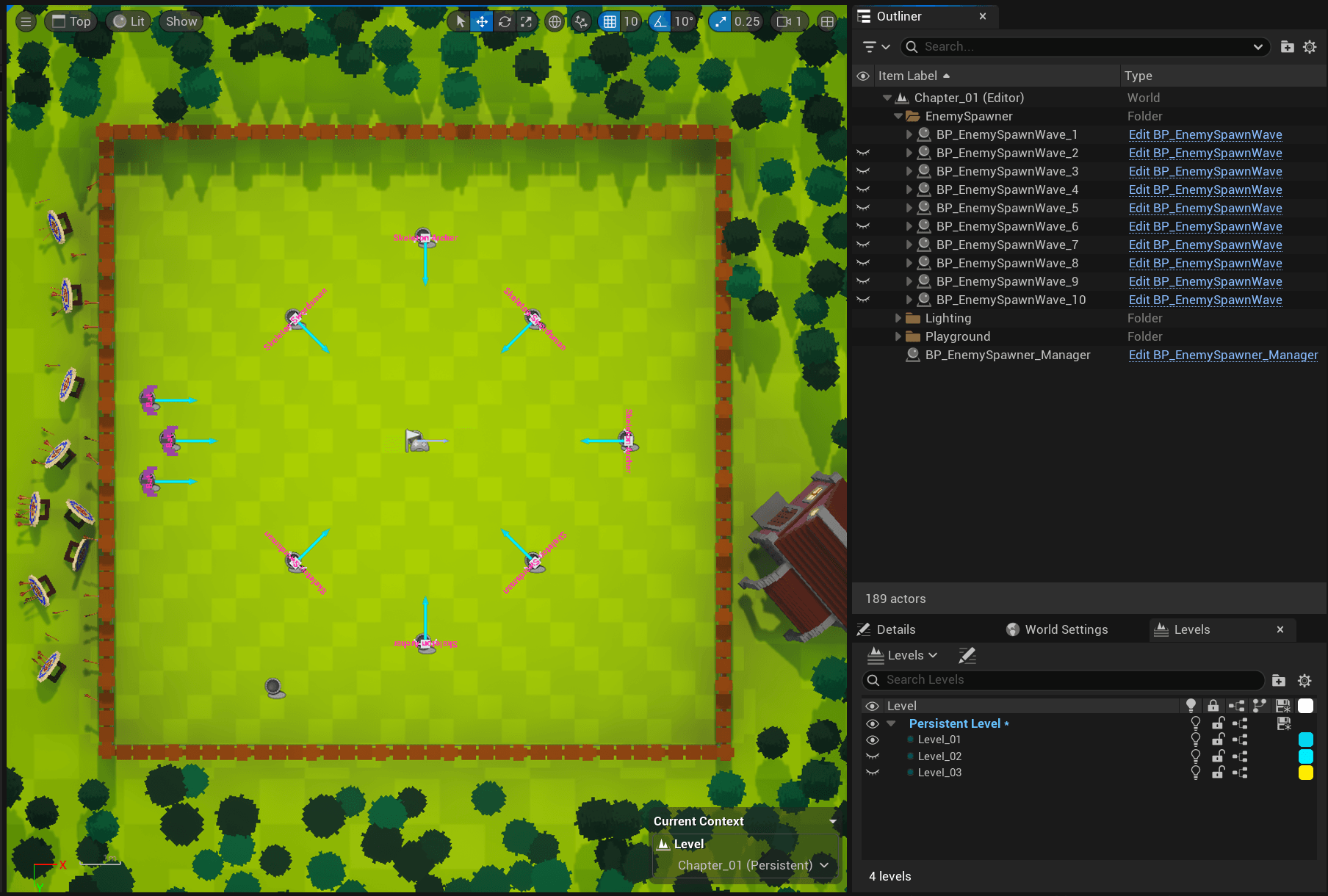Select the Rotate transform tool
Image resolution: width=1328 pixels, height=896 pixels.
coord(505,22)
